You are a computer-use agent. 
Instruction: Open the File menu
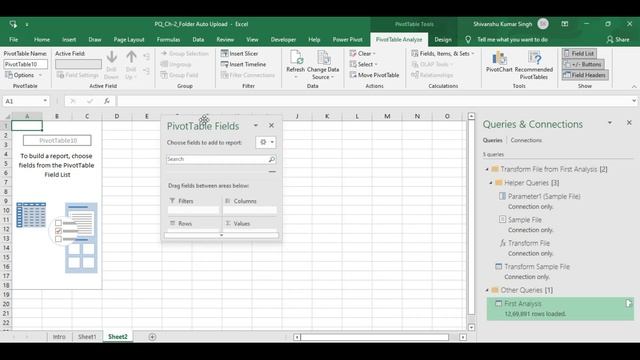13,40
